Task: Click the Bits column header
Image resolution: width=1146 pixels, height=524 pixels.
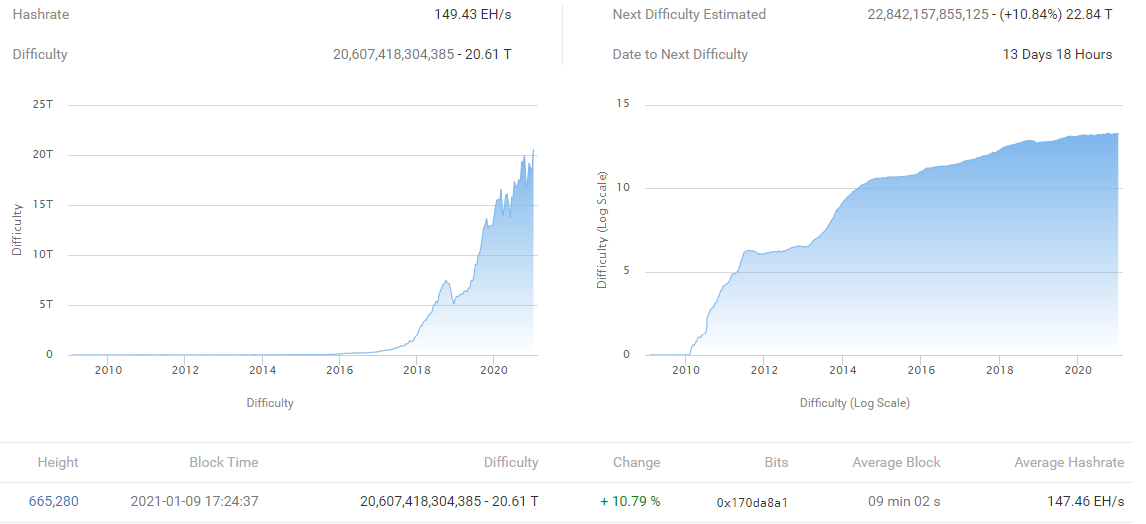Action: (x=775, y=462)
